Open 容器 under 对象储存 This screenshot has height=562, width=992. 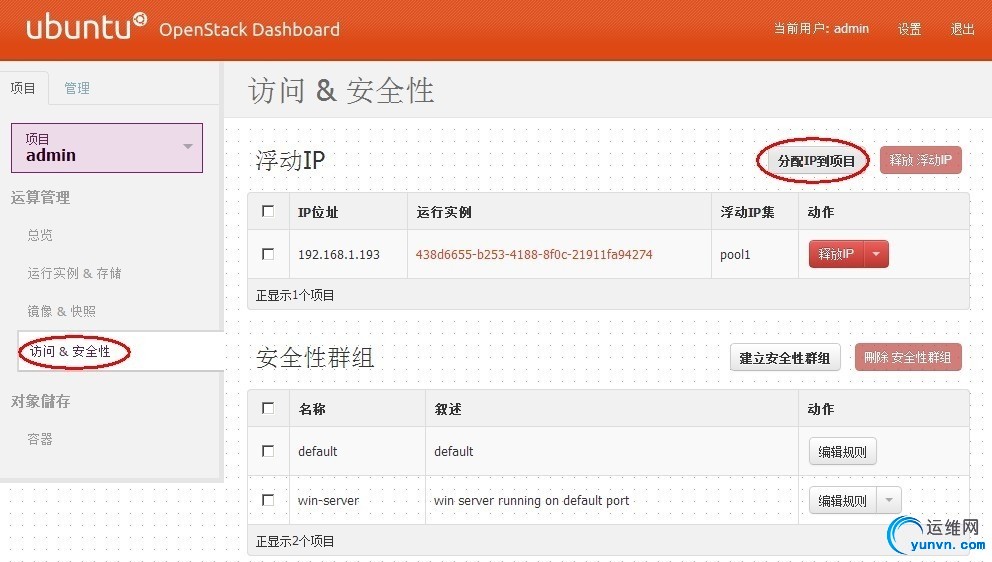coord(40,439)
